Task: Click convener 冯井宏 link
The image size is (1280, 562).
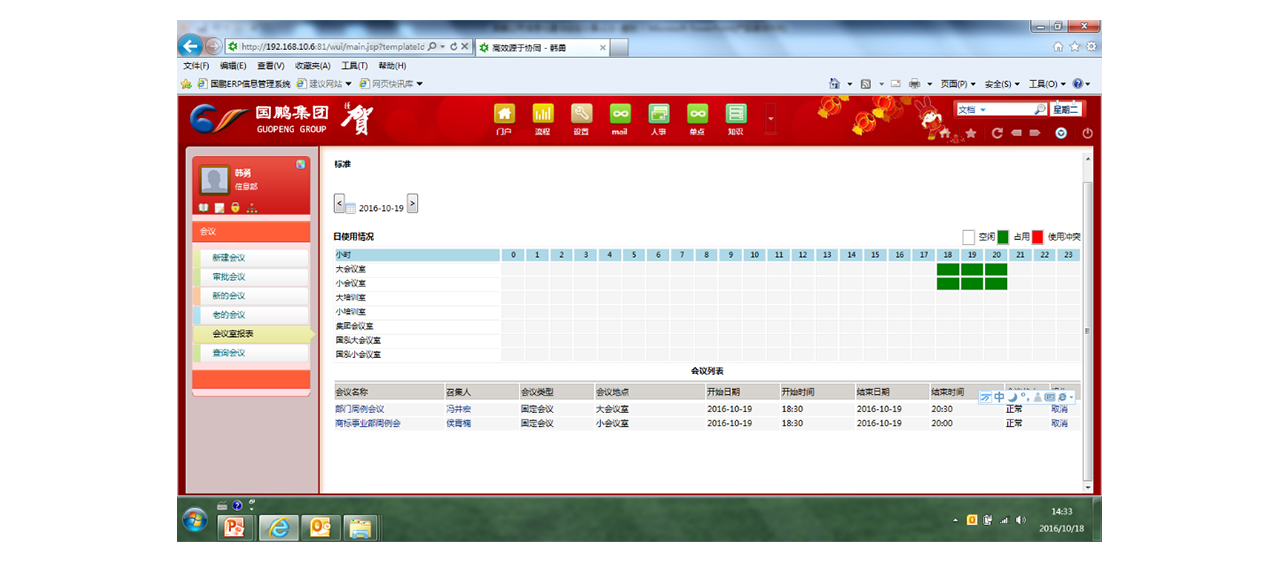Action: click(458, 409)
